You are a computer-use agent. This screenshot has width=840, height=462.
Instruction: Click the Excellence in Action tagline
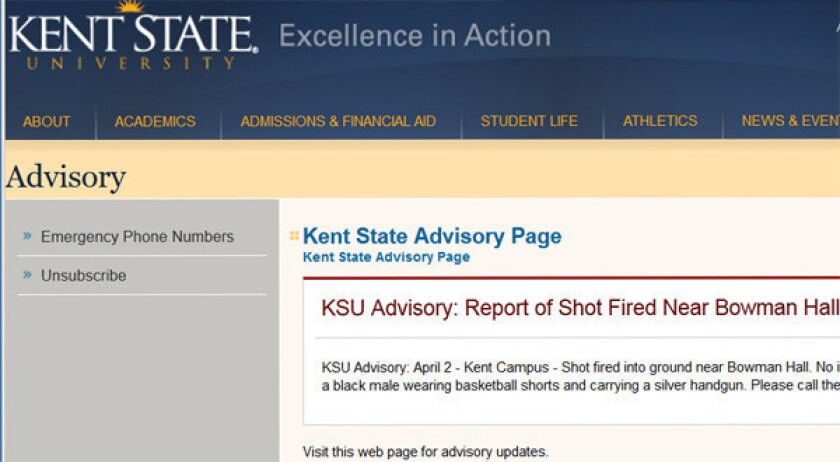click(x=415, y=36)
